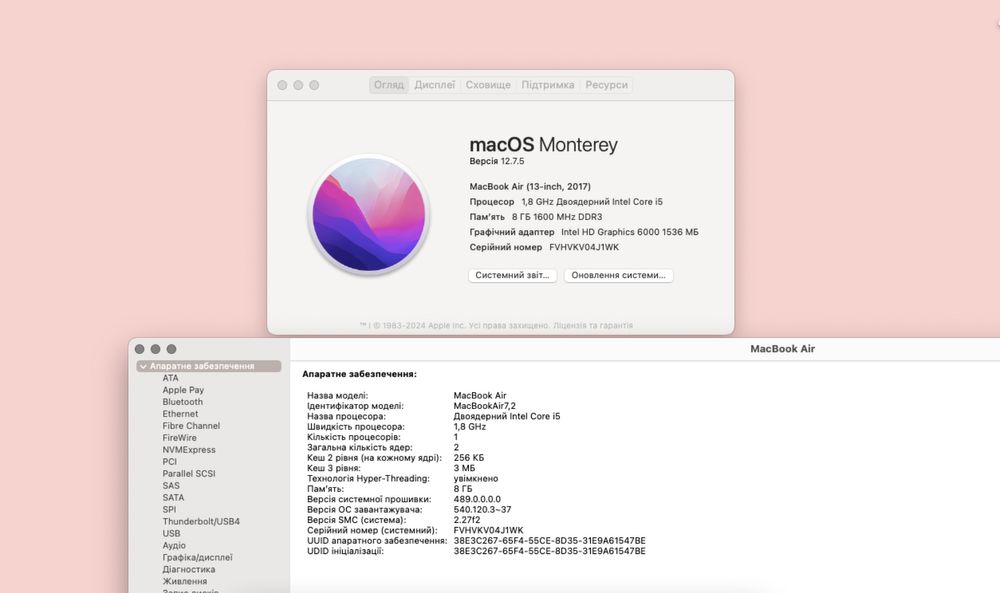Open the Ресурси tab
Viewport: 1000px width, 593px height.
coord(607,85)
